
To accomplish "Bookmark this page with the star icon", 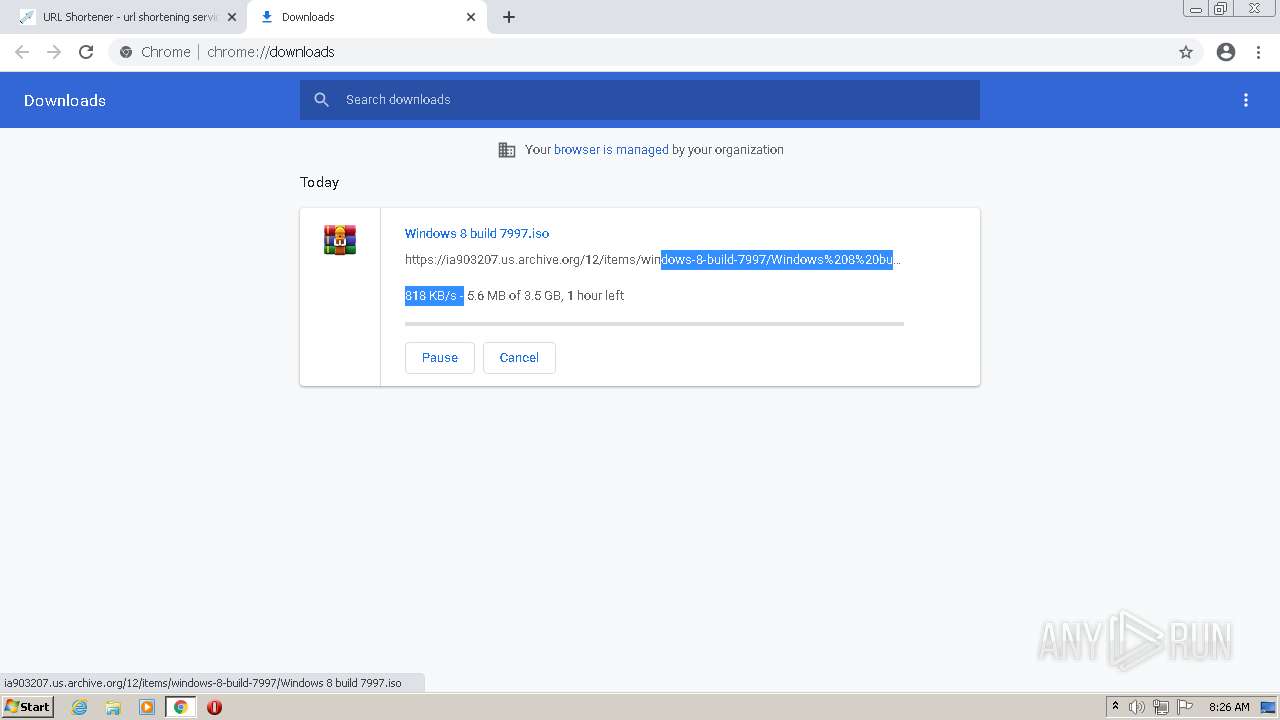I will (1186, 52).
